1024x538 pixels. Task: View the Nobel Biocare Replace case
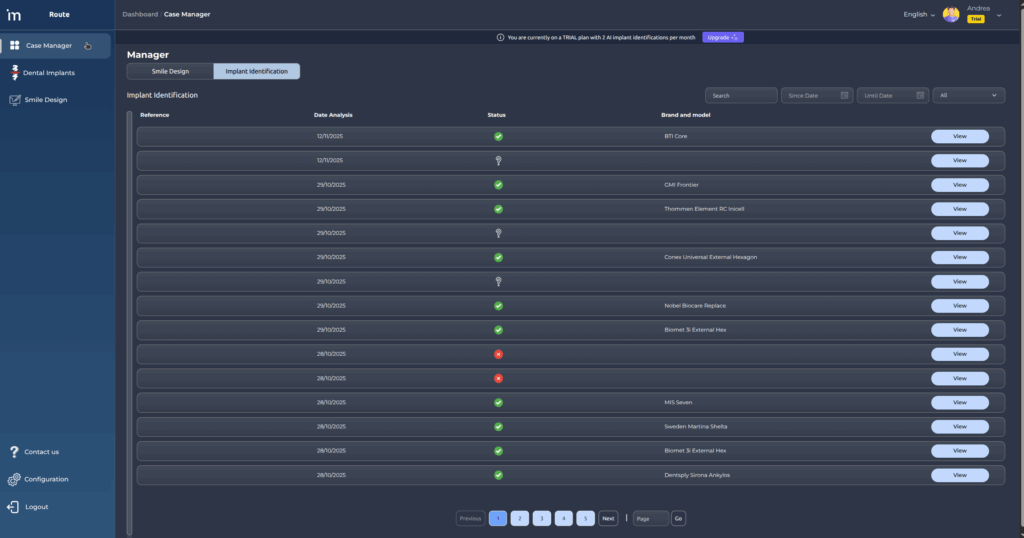[x=959, y=306]
